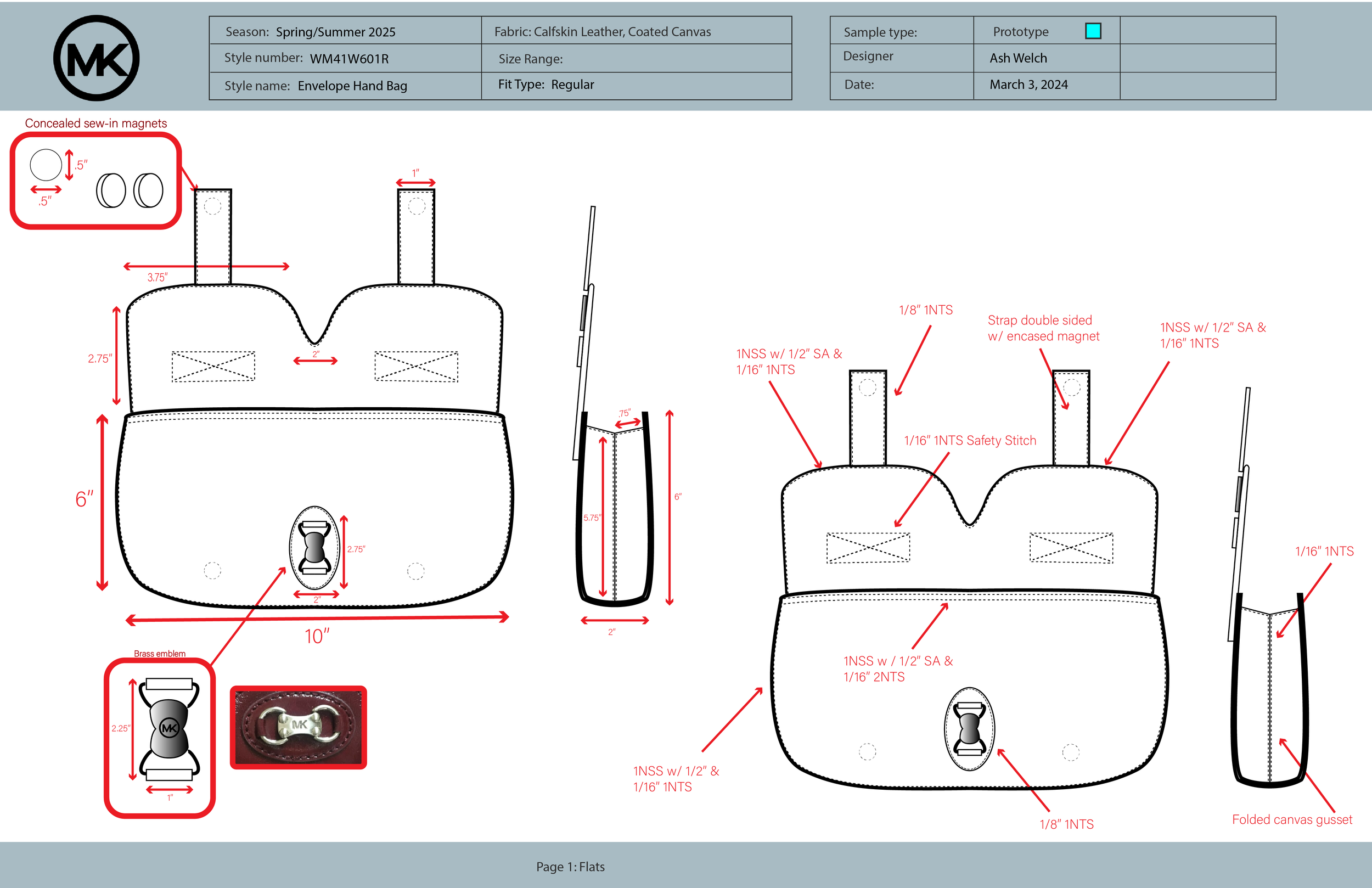Switch to Page 1: Flats tab
Image resolution: width=1372 pixels, height=888 pixels.
(x=570, y=867)
